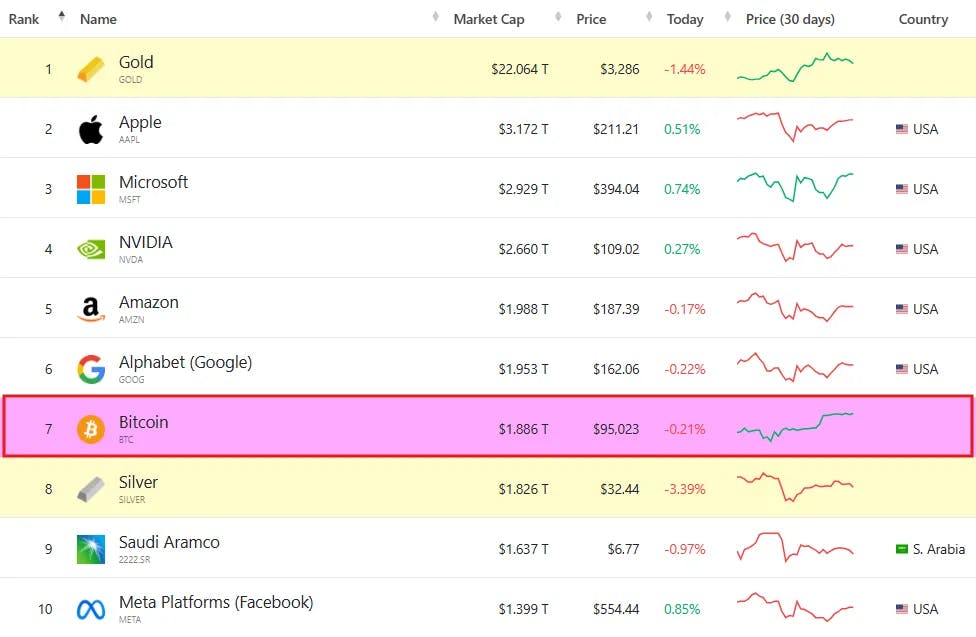Screen dimensions: 976x637
Task: Click the Saudi Arabia flag icon
Action: pos(902,549)
